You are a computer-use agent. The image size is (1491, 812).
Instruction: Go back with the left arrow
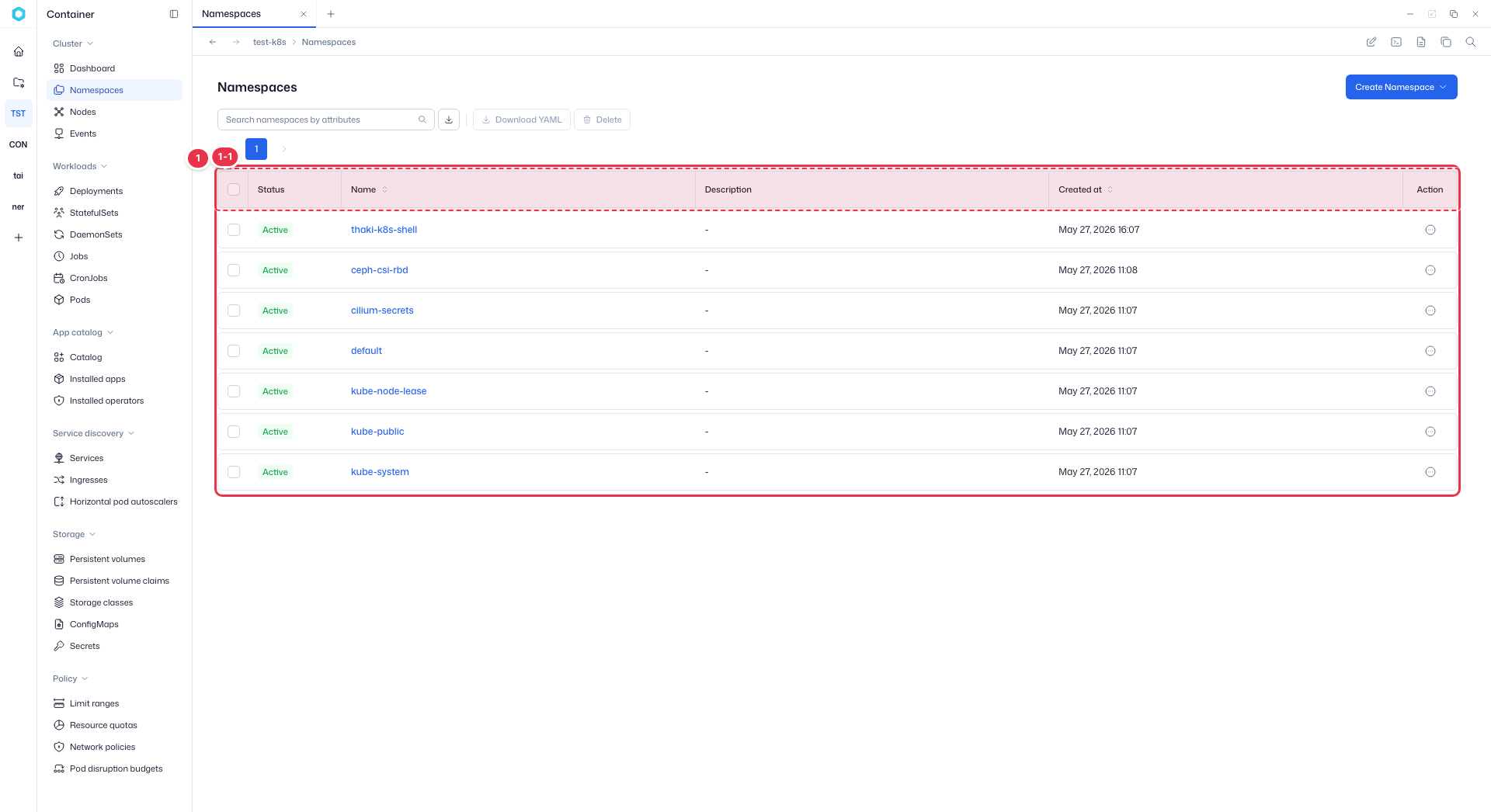(x=213, y=42)
